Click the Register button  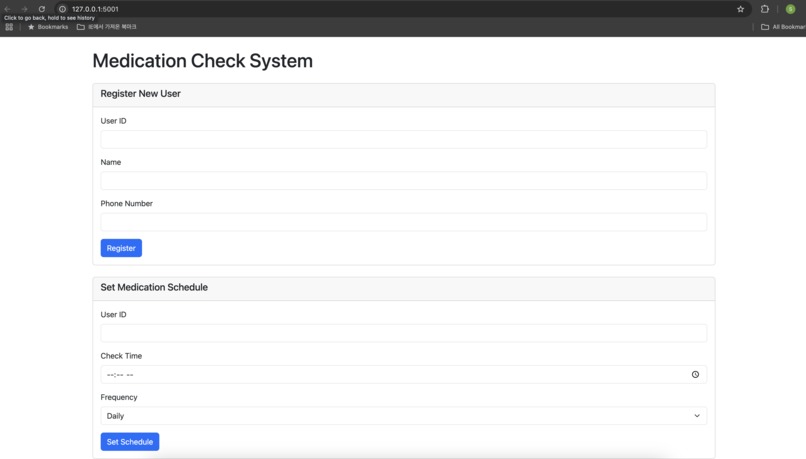121,248
